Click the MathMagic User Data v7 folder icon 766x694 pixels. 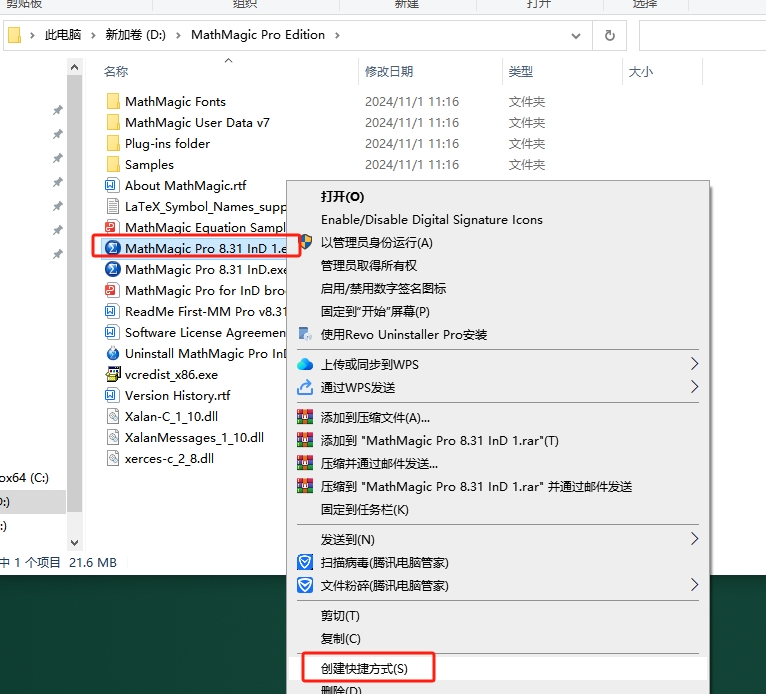coord(113,122)
